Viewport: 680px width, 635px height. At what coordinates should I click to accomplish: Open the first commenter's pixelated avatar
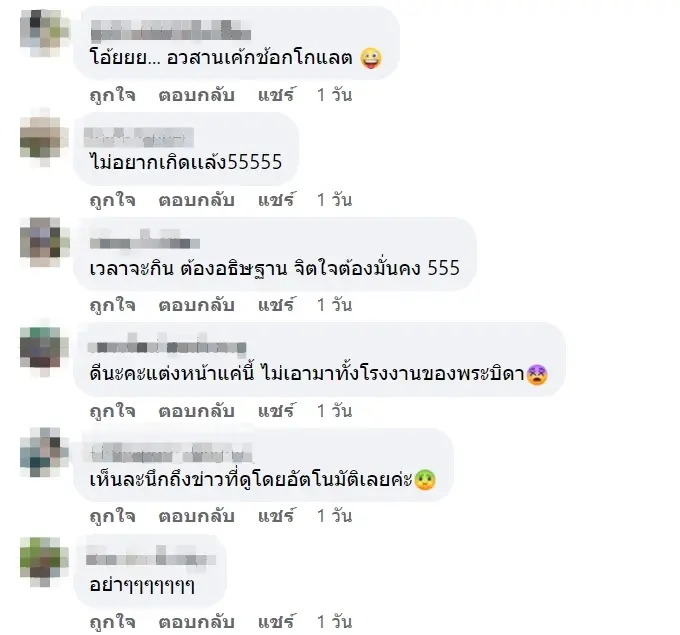click(x=44, y=33)
